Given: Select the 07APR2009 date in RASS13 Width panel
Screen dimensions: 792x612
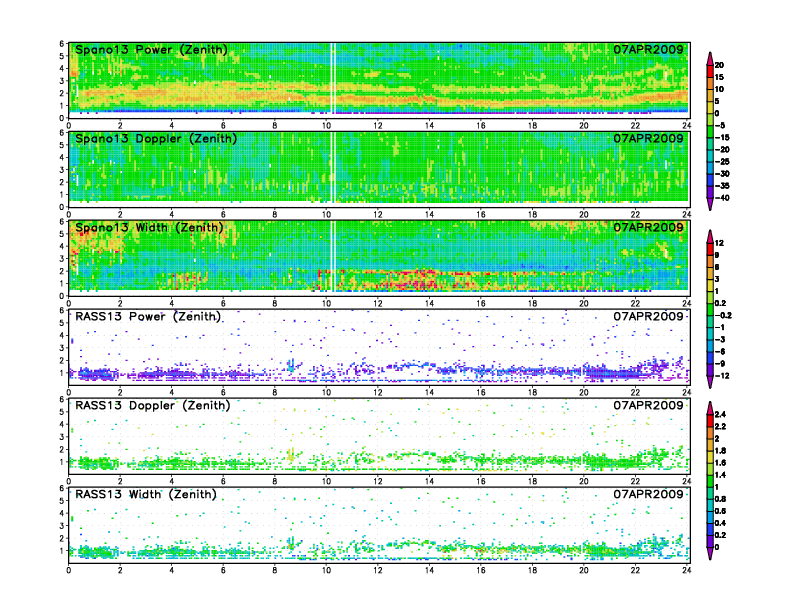Looking at the screenshot, I should pyautogui.click(x=648, y=494).
